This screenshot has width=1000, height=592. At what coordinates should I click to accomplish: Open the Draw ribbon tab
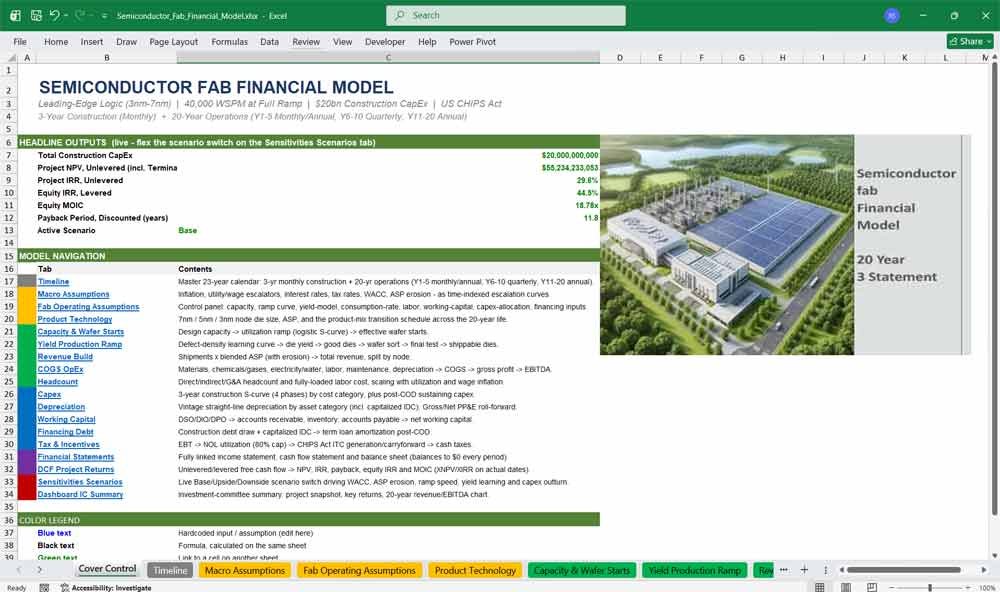point(126,41)
